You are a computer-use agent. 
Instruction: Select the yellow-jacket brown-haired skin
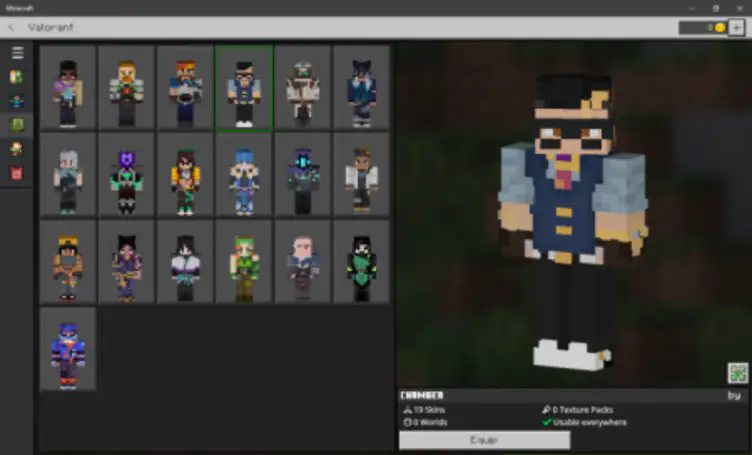tap(185, 175)
